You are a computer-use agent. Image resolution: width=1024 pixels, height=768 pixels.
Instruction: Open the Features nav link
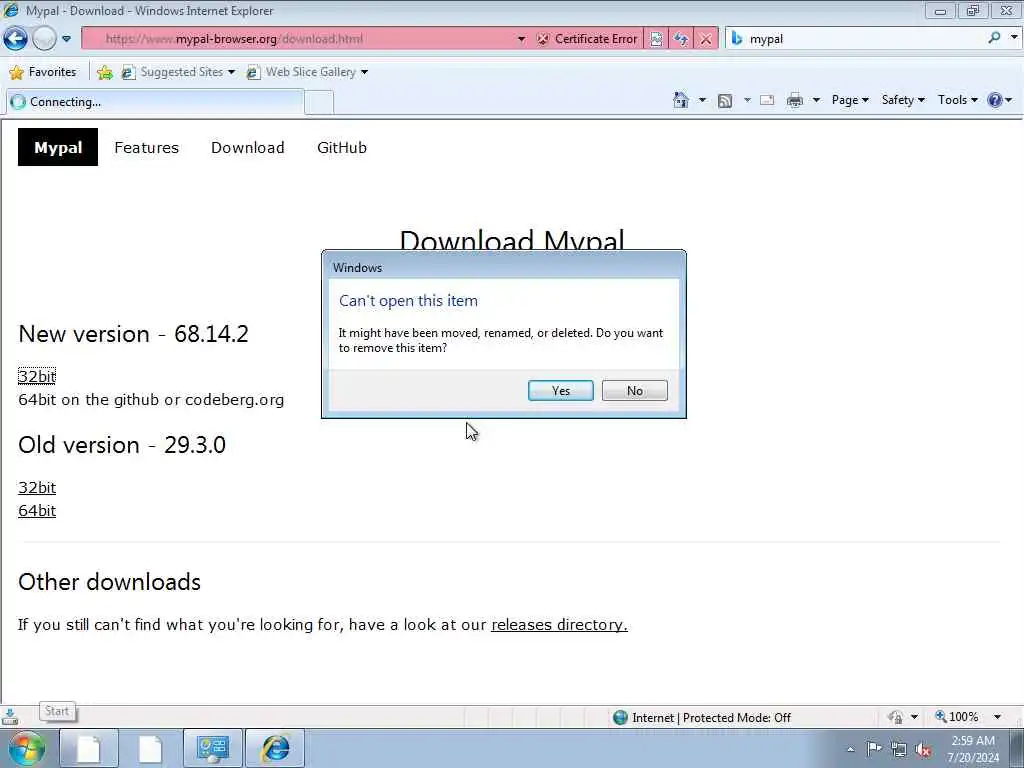pos(146,148)
